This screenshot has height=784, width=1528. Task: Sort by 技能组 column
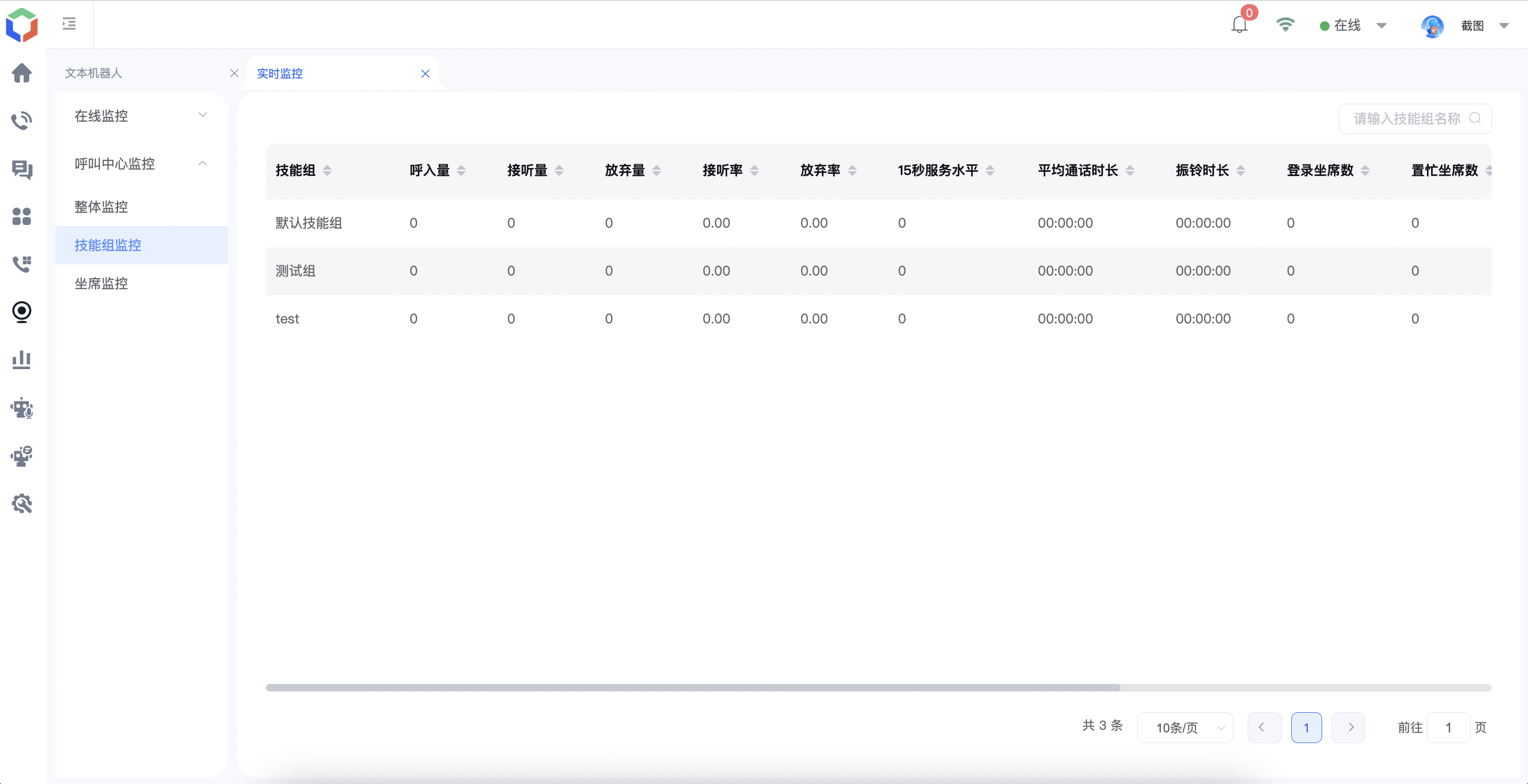327,171
